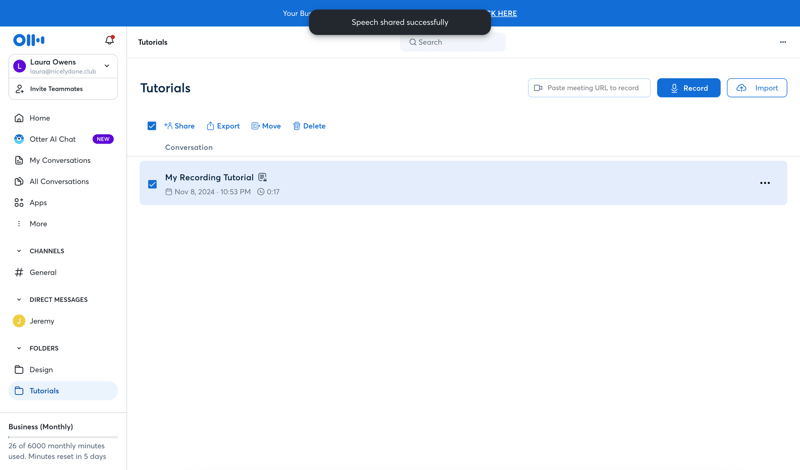800x470 pixels.
Task: Uncheck the select-all checkbox
Action: tap(152, 126)
